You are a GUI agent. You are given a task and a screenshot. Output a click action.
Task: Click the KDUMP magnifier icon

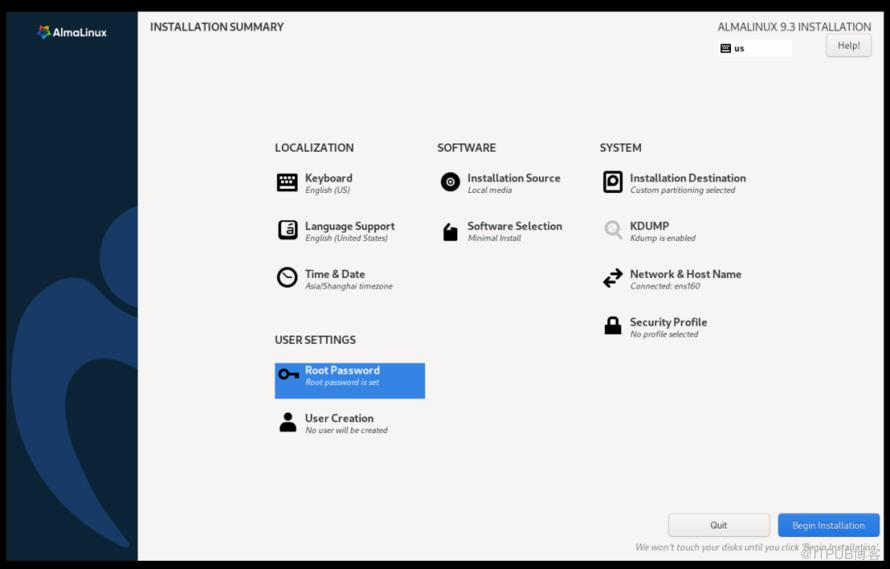613,230
